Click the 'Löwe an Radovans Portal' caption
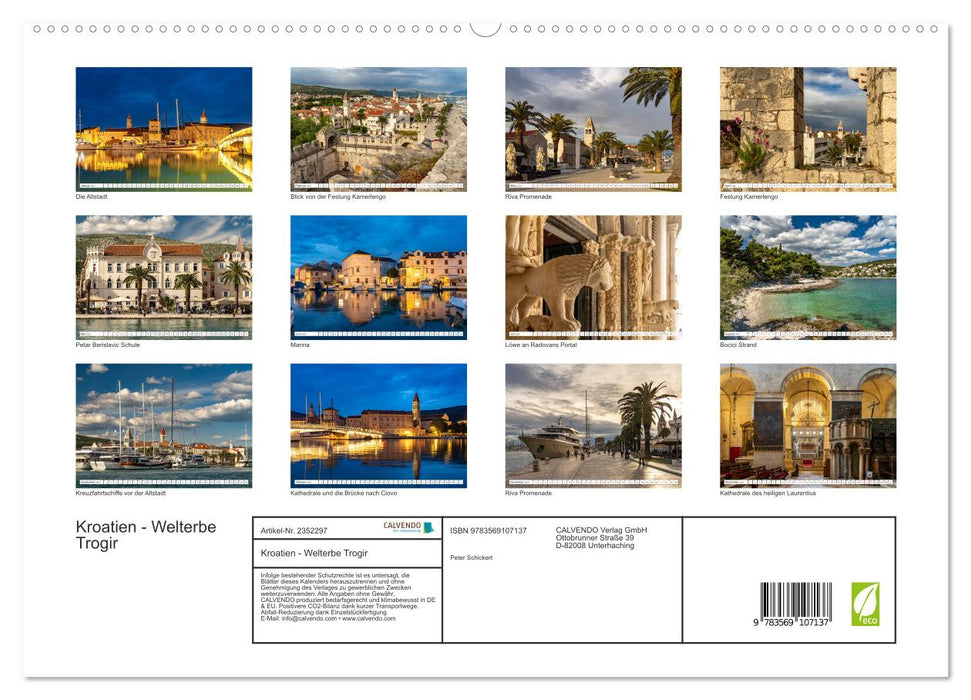Screen dimensions: 971x700 tap(541, 344)
